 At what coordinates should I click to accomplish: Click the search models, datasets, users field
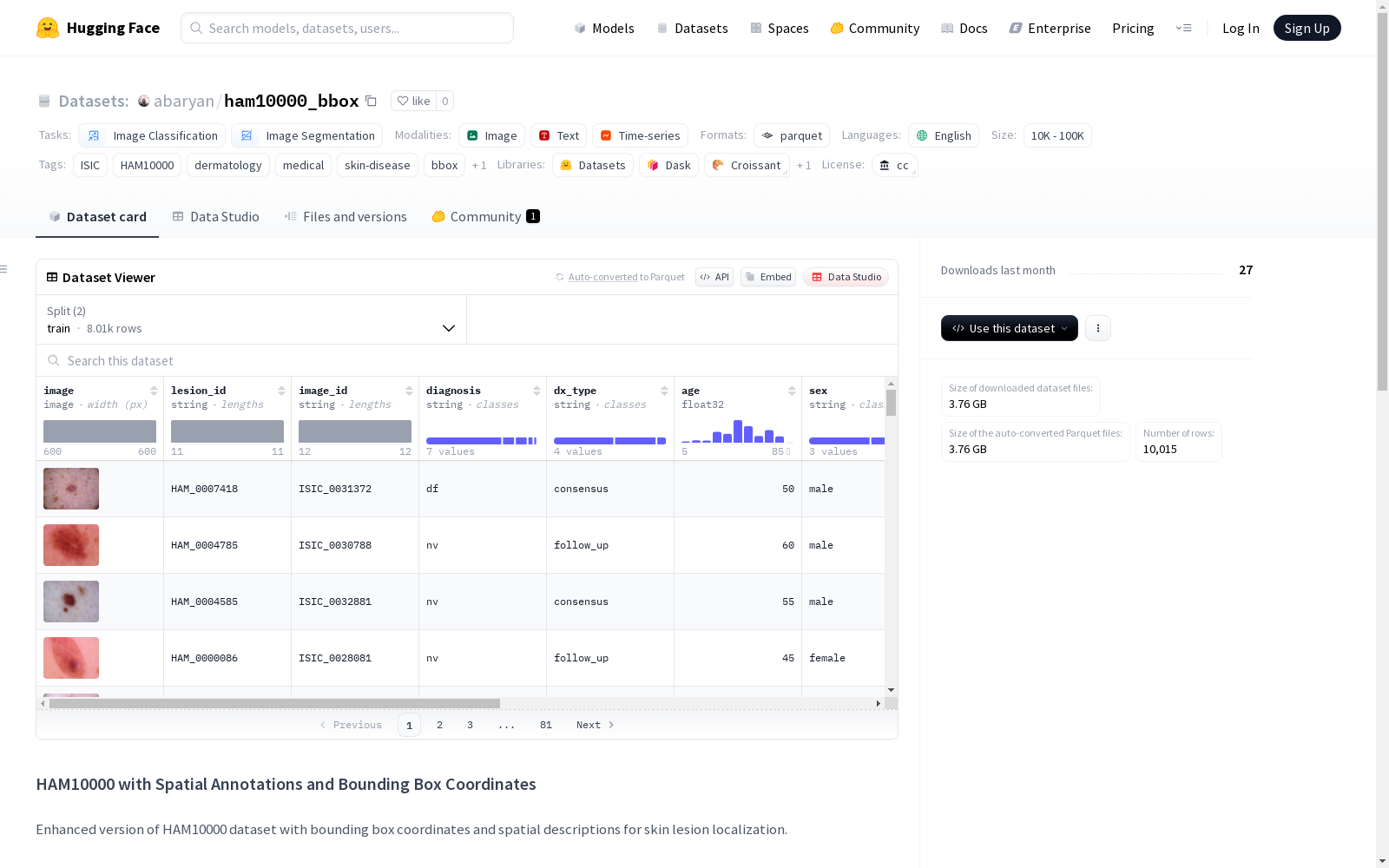click(x=347, y=28)
